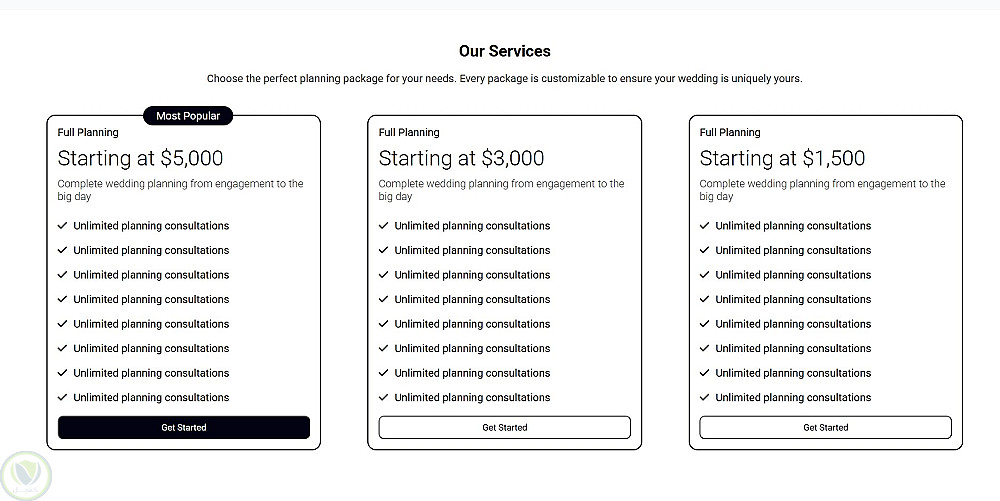The image size is (1000, 501).
Task: Click the Full Planning title above $5,000
Action: (88, 133)
